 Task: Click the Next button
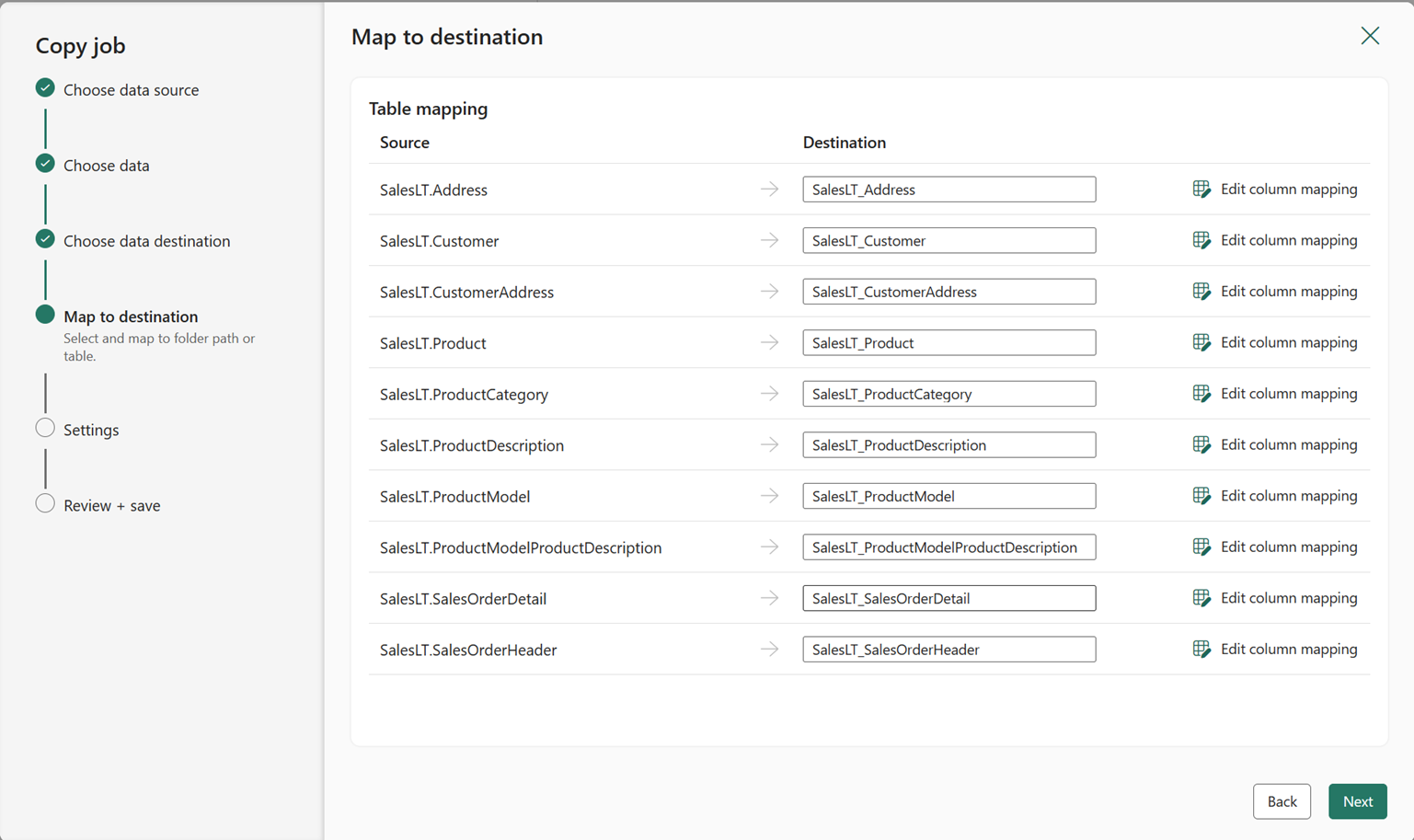1357,801
